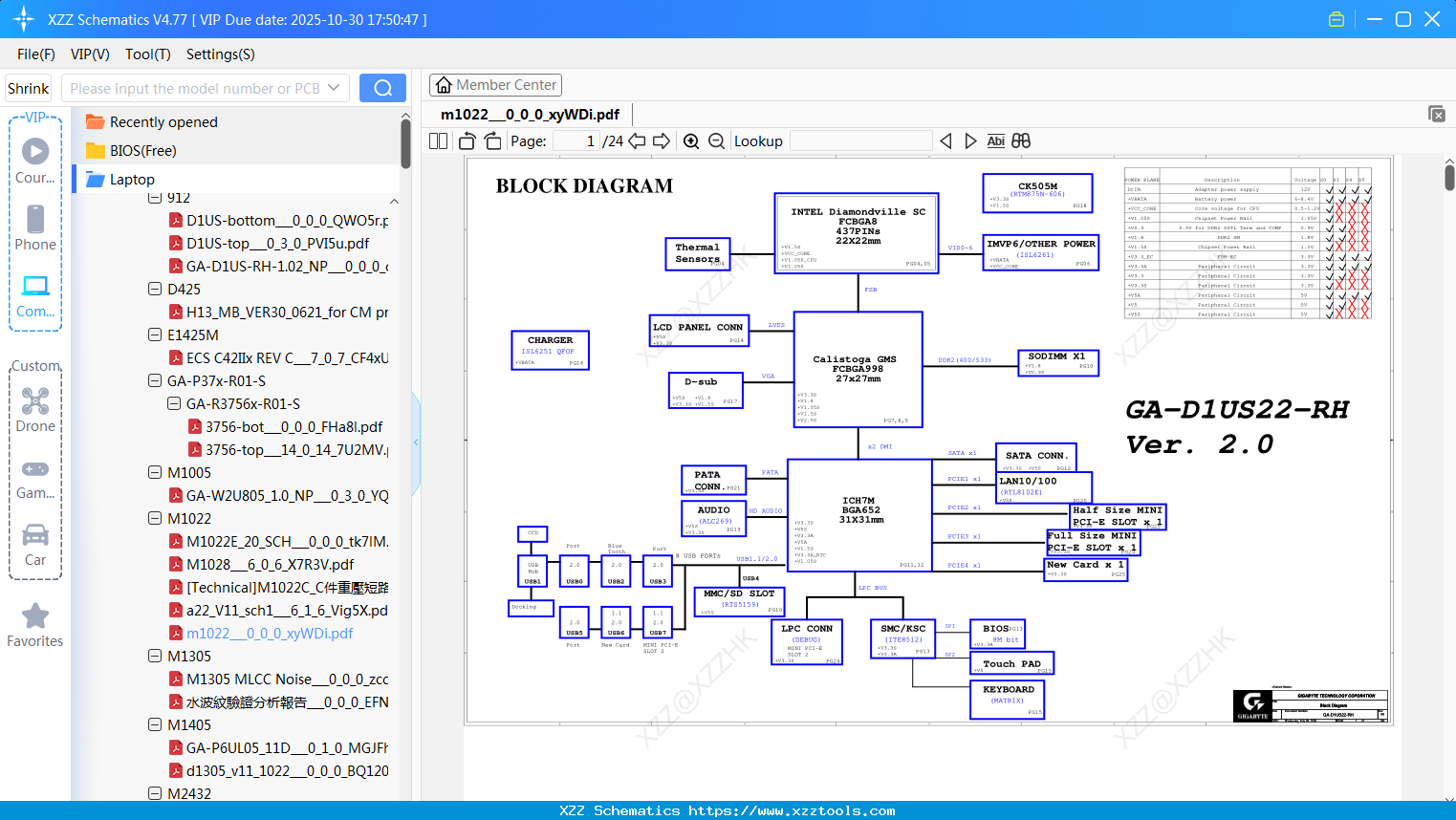Open Favorites with the star icon
Image resolution: width=1456 pixels, height=820 pixels.
(35, 625)
